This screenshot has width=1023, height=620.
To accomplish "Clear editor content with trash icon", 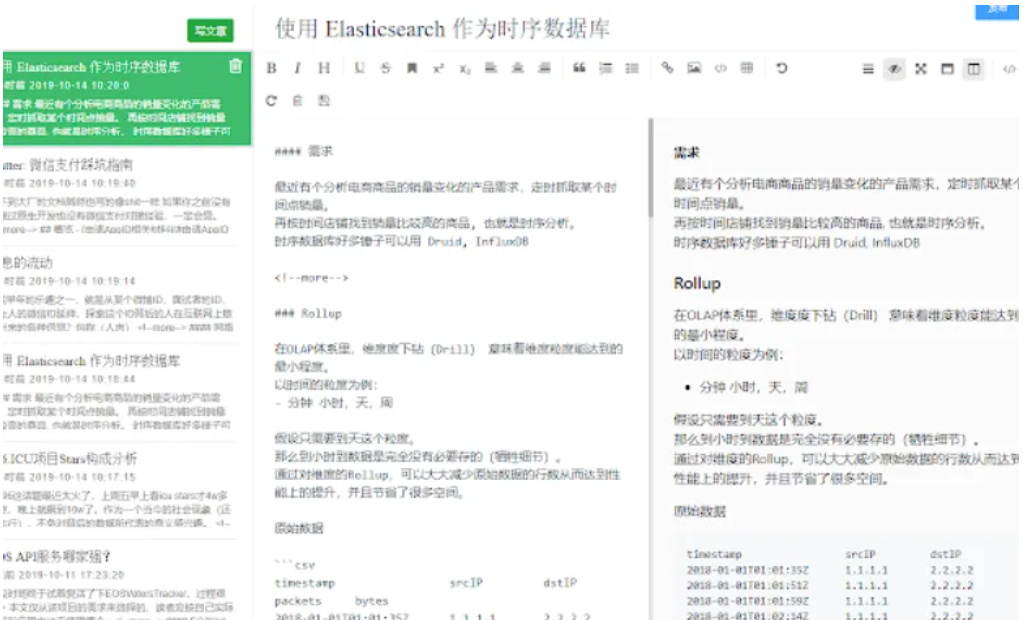I will [x=298, y=101].
